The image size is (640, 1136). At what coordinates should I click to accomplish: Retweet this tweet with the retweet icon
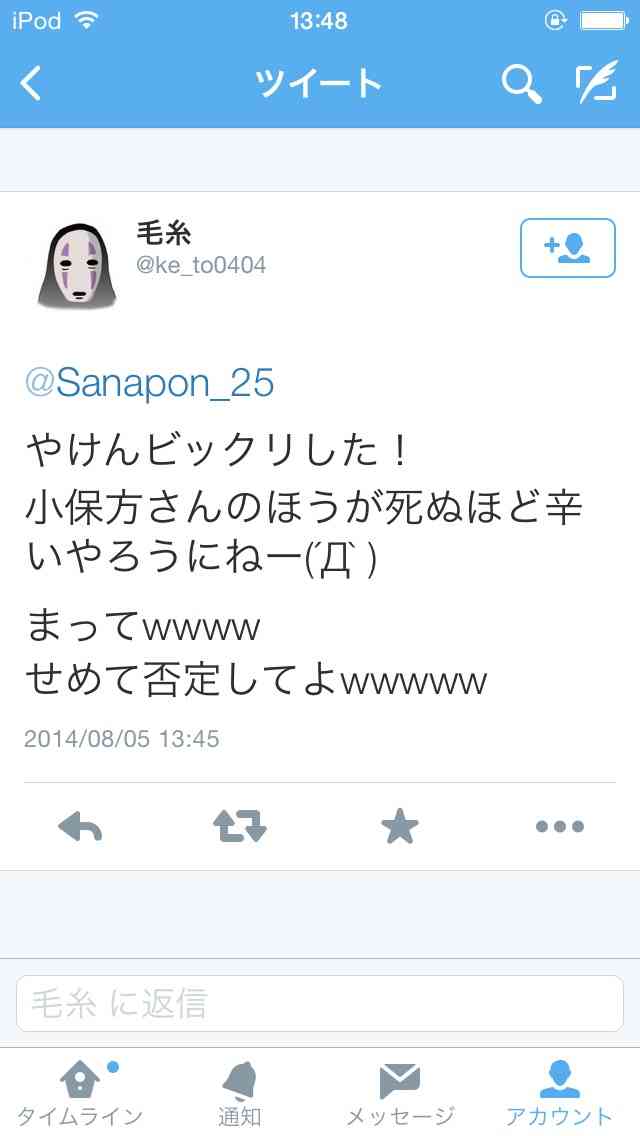(240, 827)
